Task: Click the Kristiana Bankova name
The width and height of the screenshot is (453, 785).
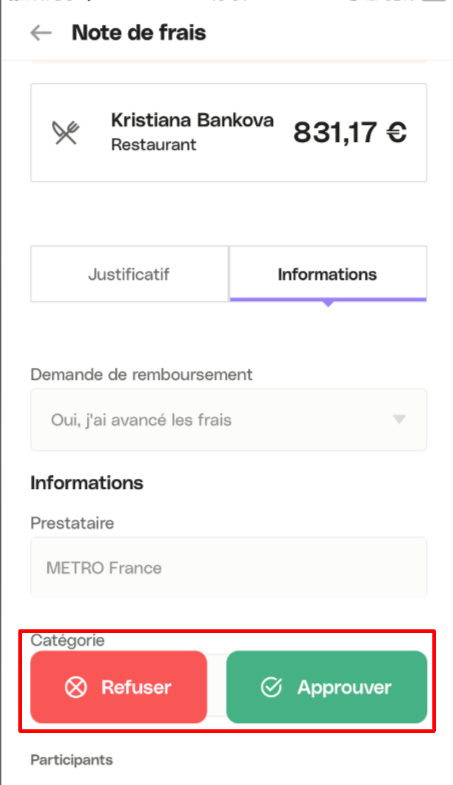Action: pyautogui.click(x=192, y=120)
